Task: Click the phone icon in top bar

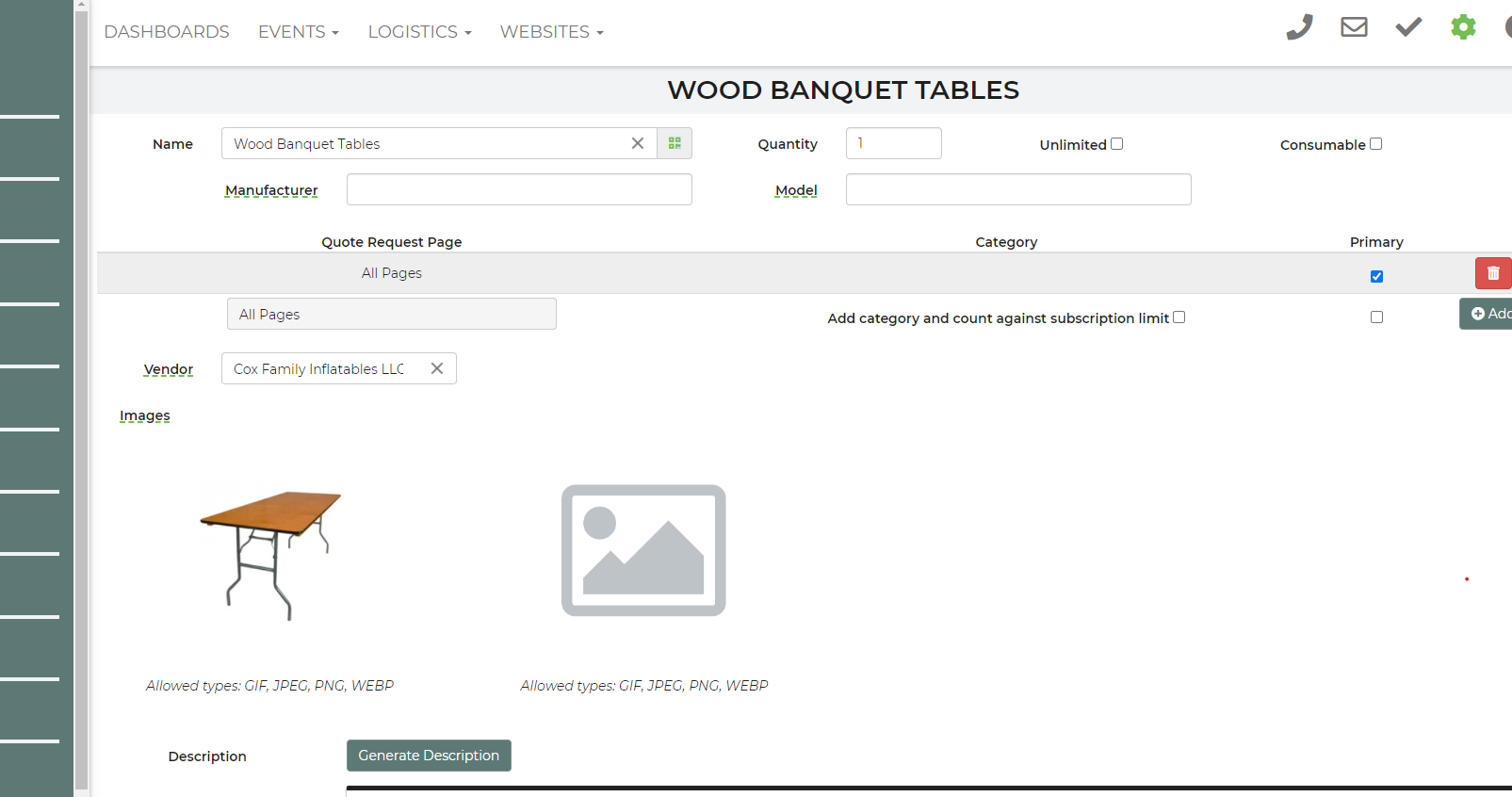Action: coord(1299,27)
